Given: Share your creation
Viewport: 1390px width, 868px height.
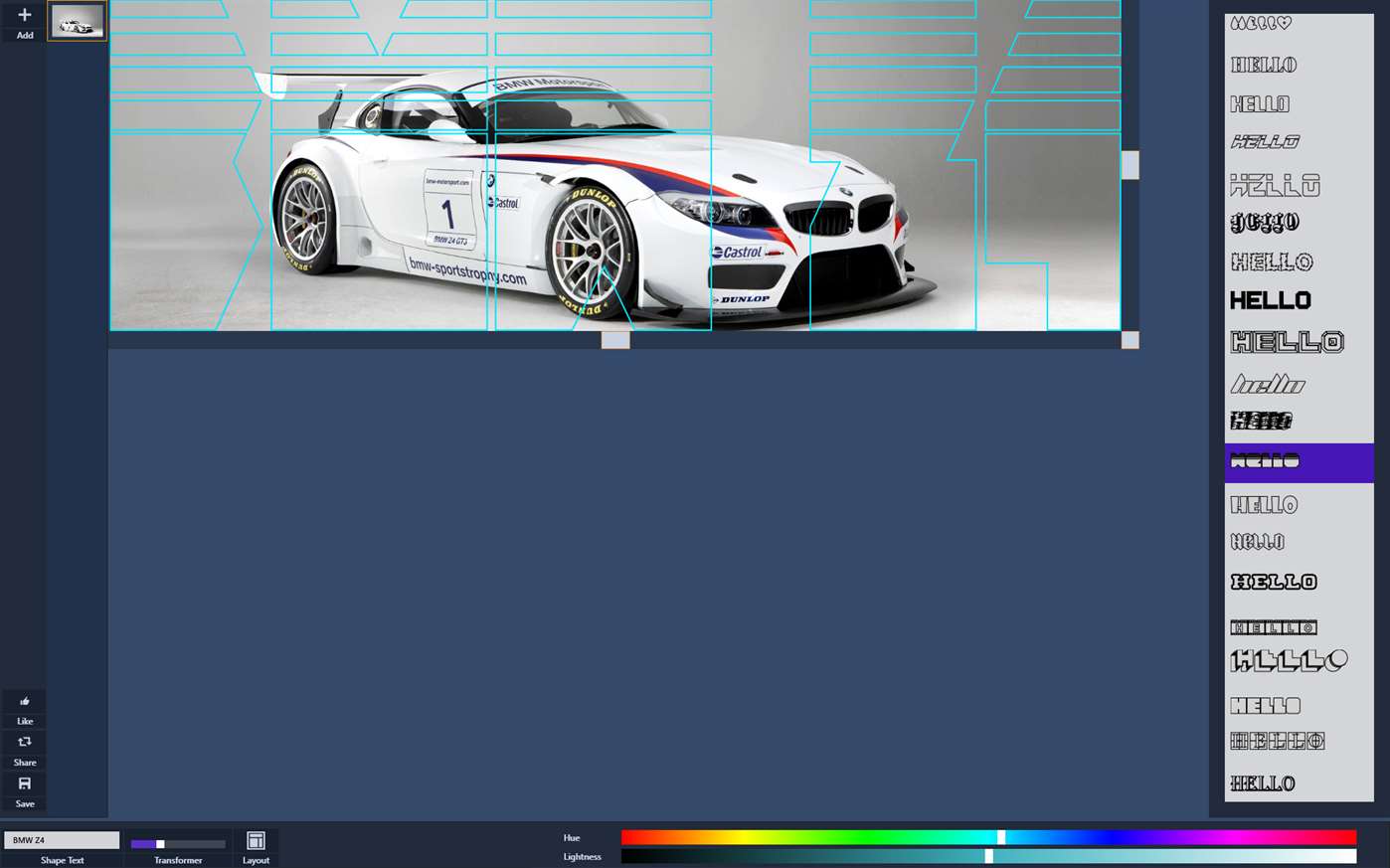Looking at the screenshot, I should coord(24,750).
